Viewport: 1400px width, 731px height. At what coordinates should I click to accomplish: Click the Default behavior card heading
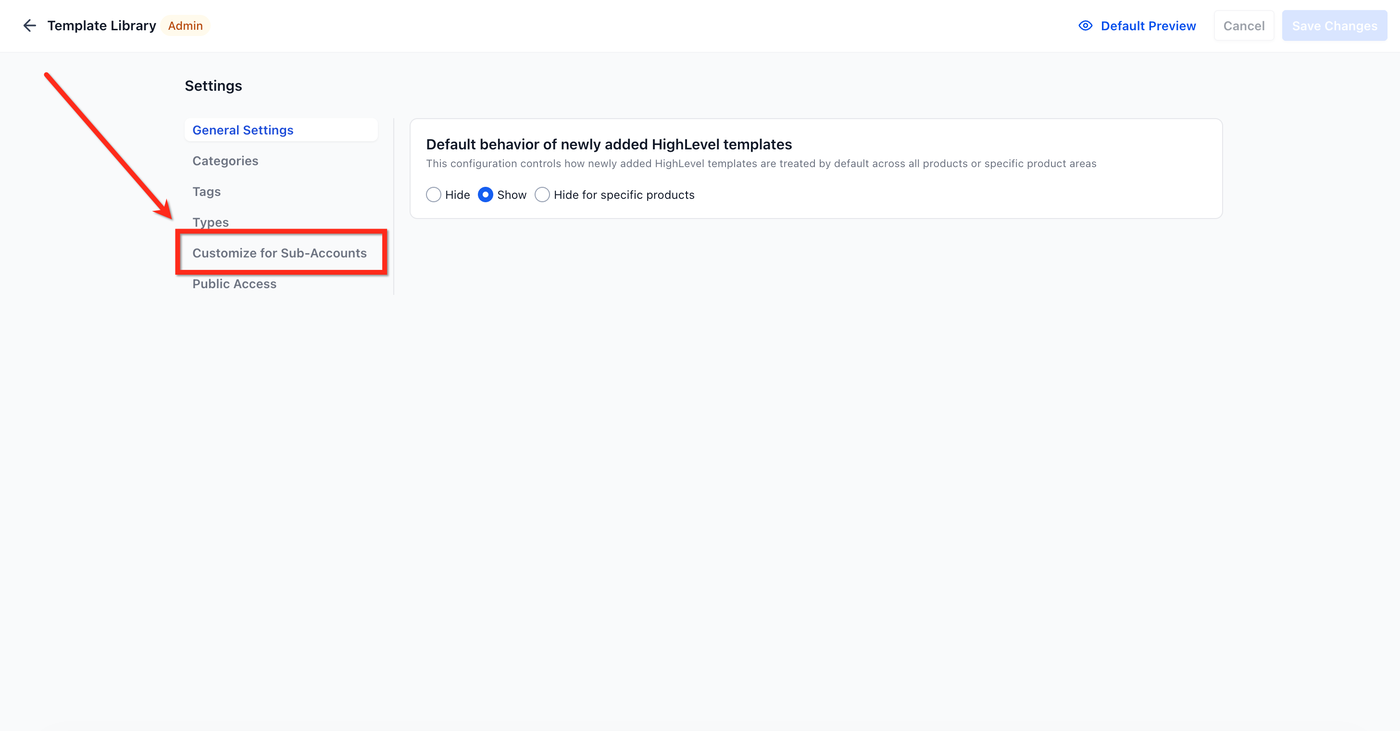click(608, 145)
